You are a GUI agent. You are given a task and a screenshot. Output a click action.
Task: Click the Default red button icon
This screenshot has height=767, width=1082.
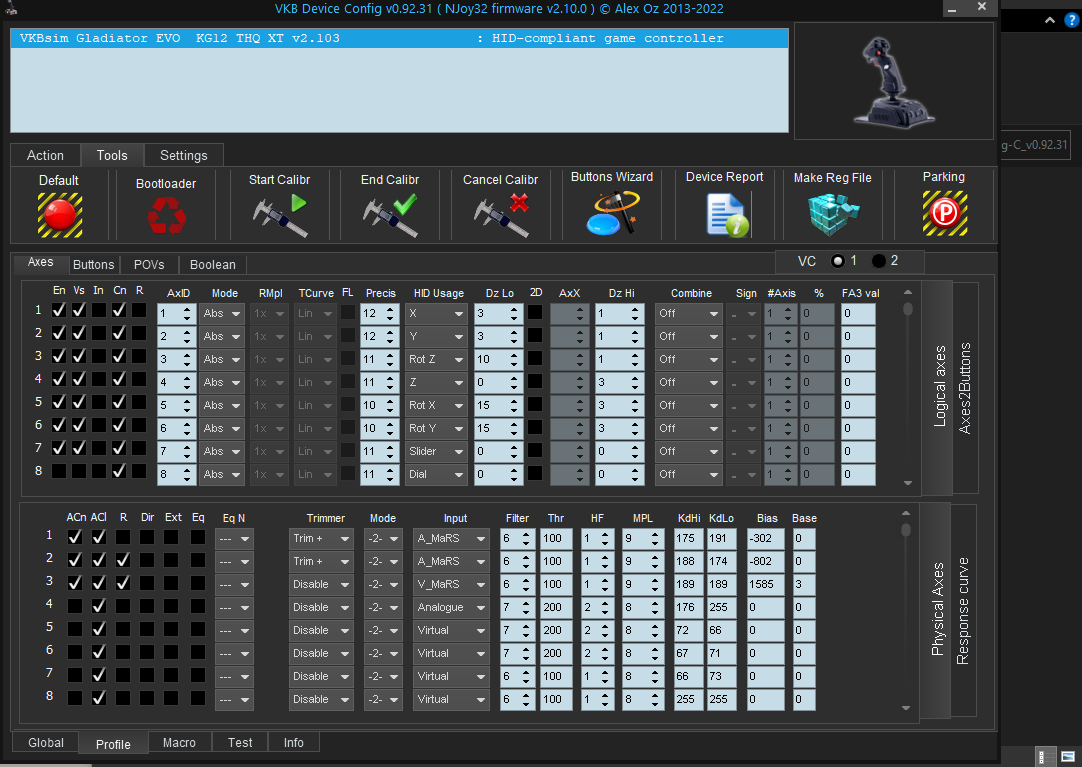tap(59, 214)
